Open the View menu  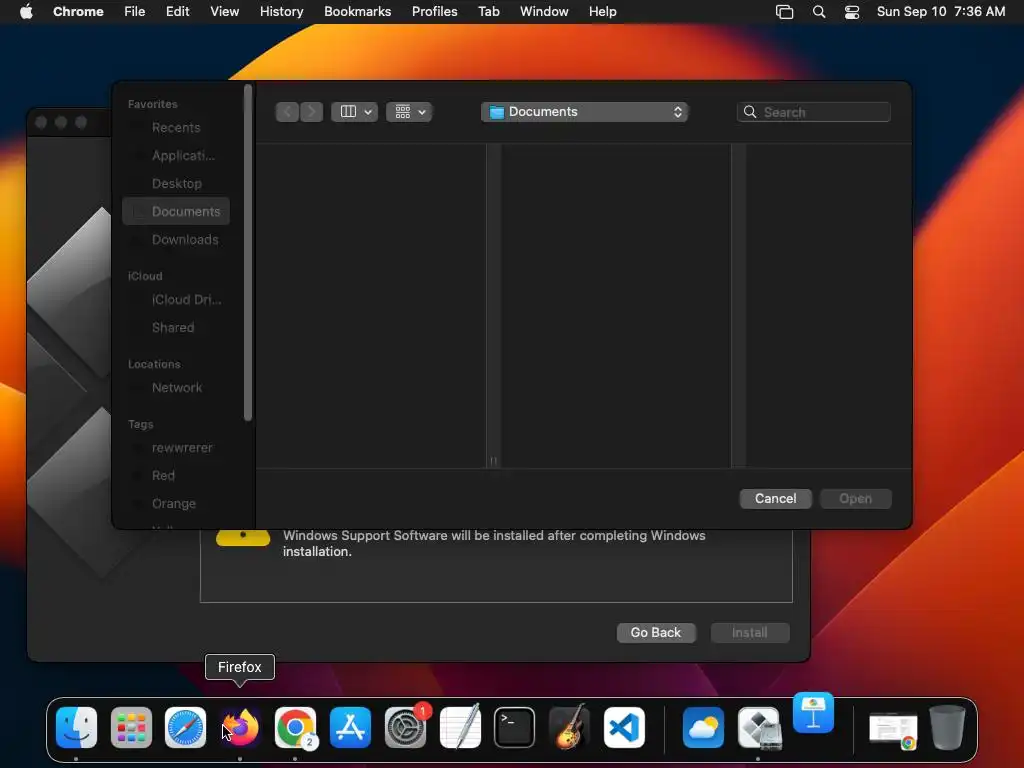[x=224, y=11]
